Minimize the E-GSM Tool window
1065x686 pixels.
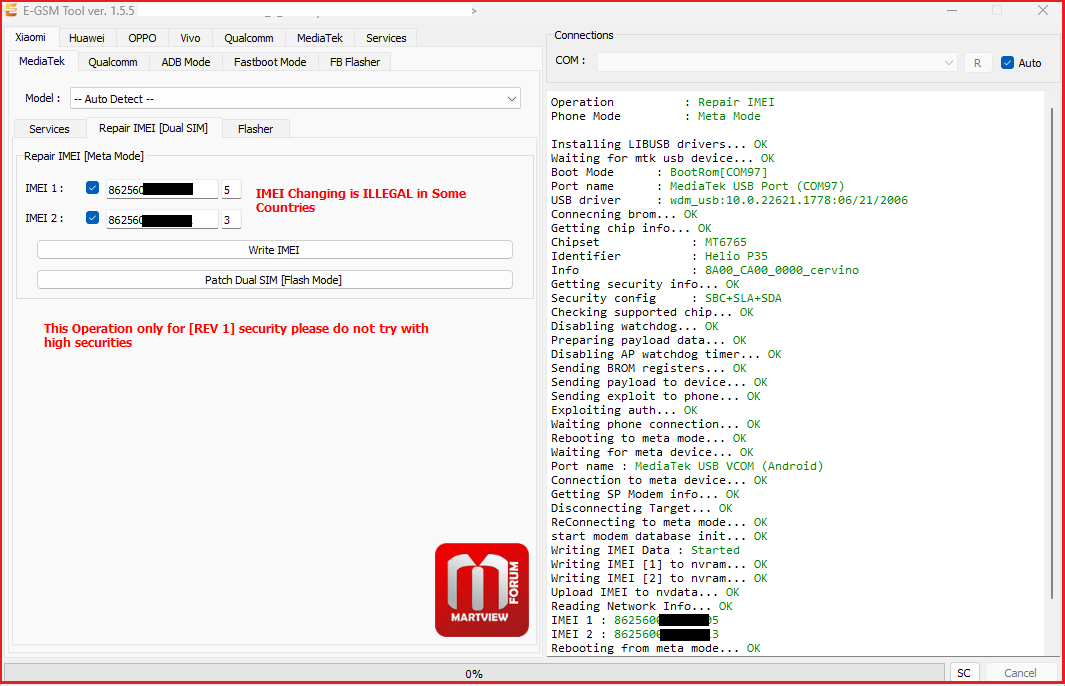pyautogui.click(x=952, y=10)
